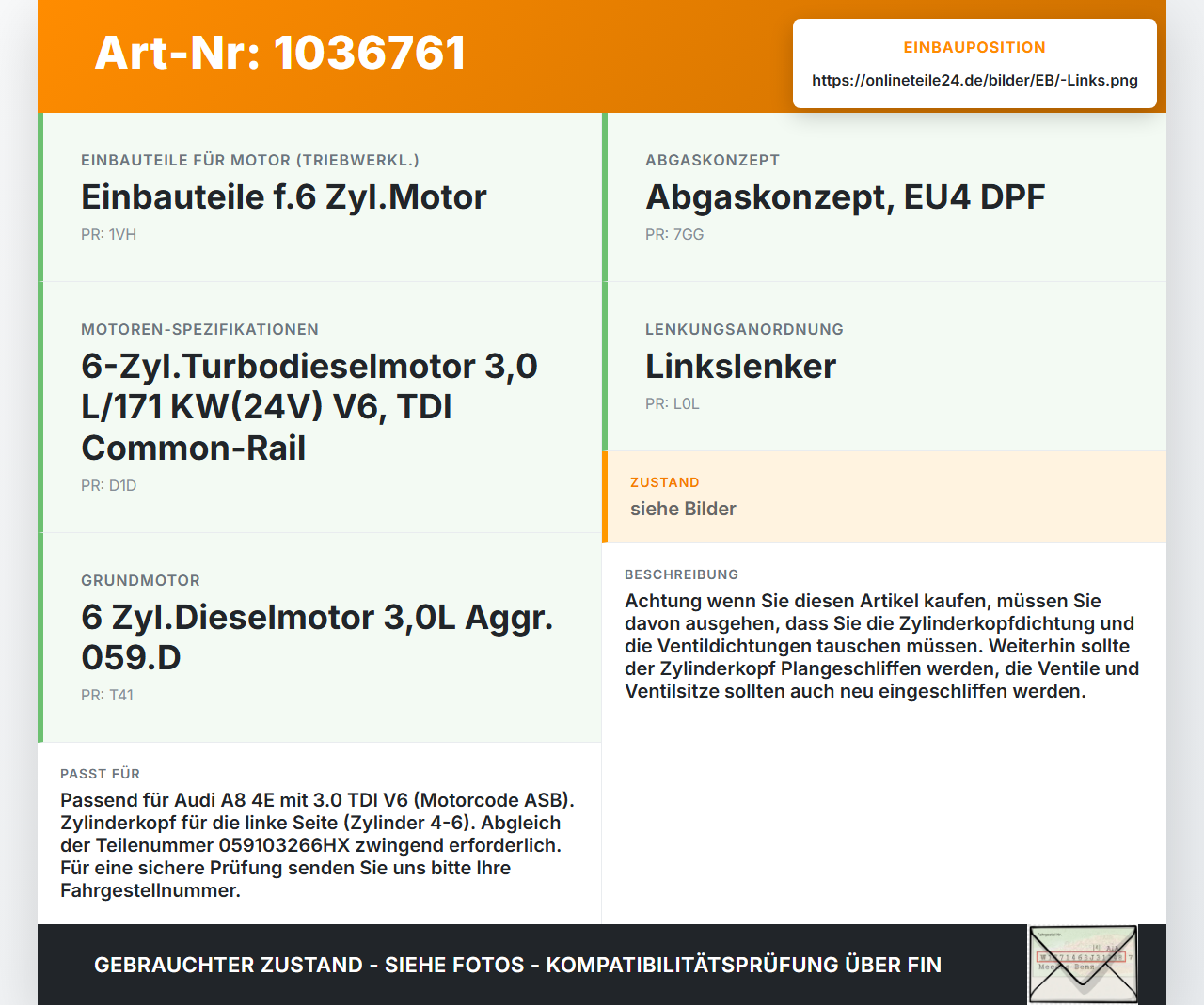Click 'Einbauteile f.6 Zyl.Motor' title
Screen dimensions: 1204x1006
[x=284, y=196]
